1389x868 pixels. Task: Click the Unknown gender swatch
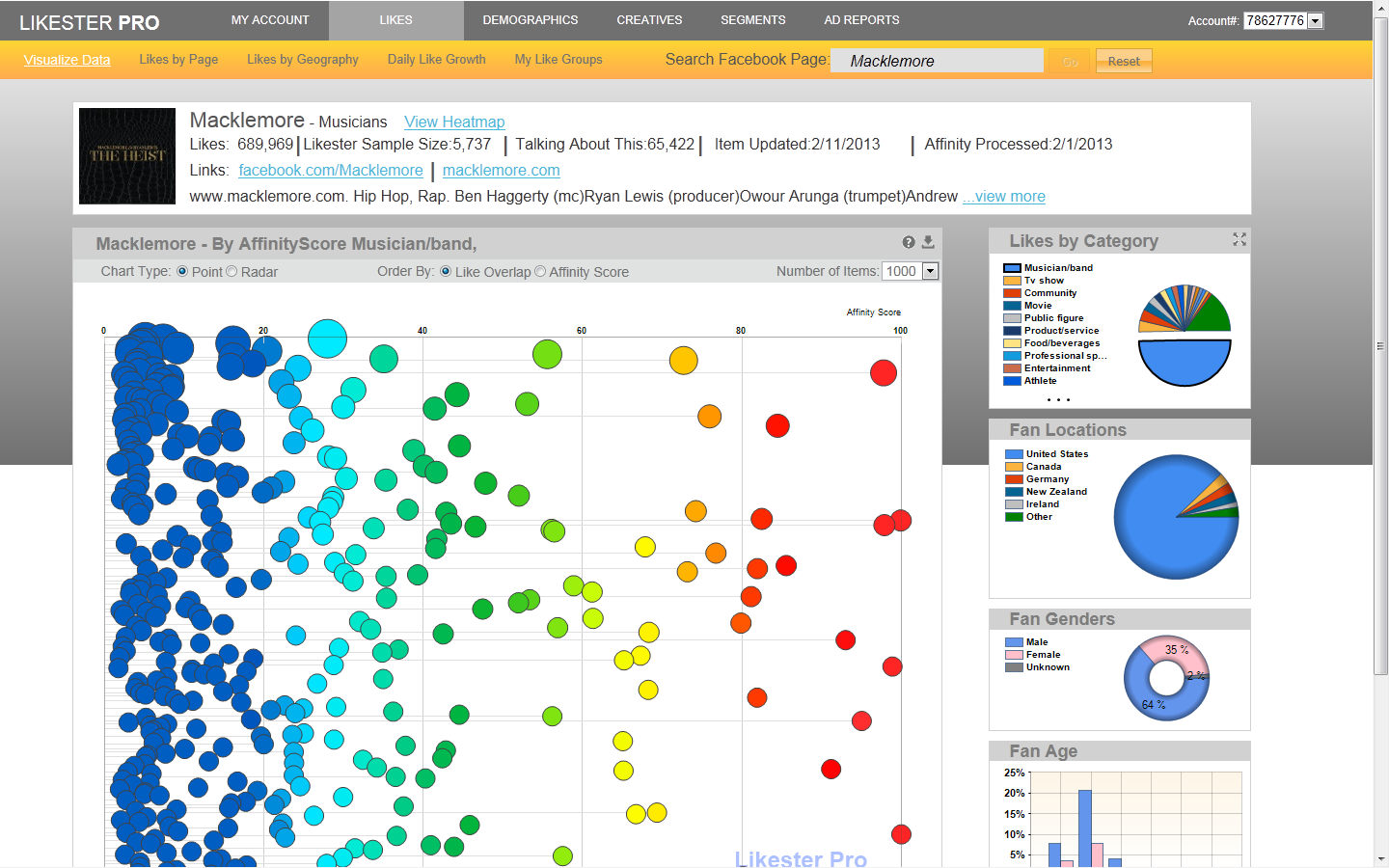1014,667
